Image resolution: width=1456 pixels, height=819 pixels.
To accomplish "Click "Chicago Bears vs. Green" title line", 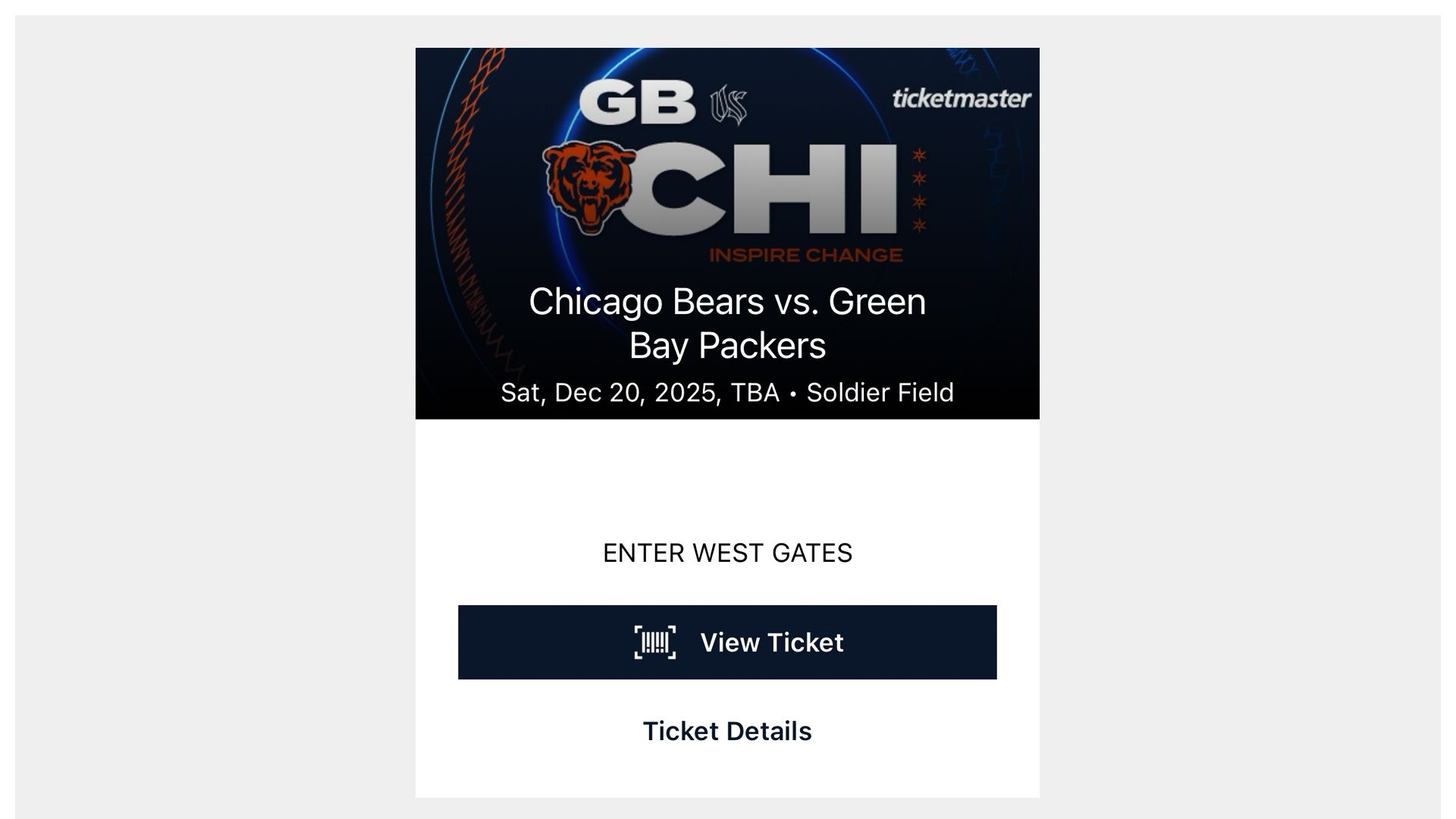I will [x=727, y=302].
